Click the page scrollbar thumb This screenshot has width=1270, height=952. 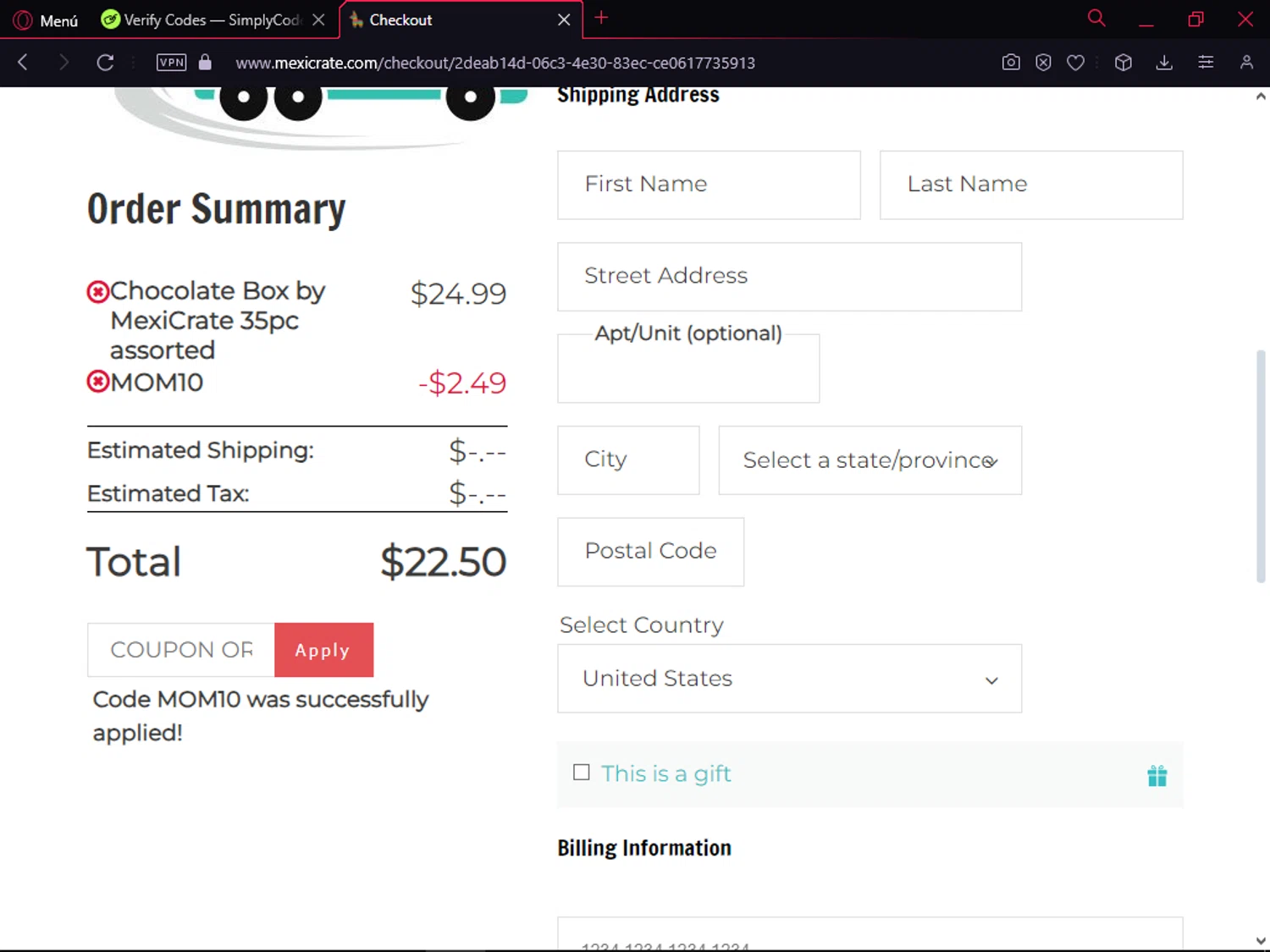tap(1261, 465)
